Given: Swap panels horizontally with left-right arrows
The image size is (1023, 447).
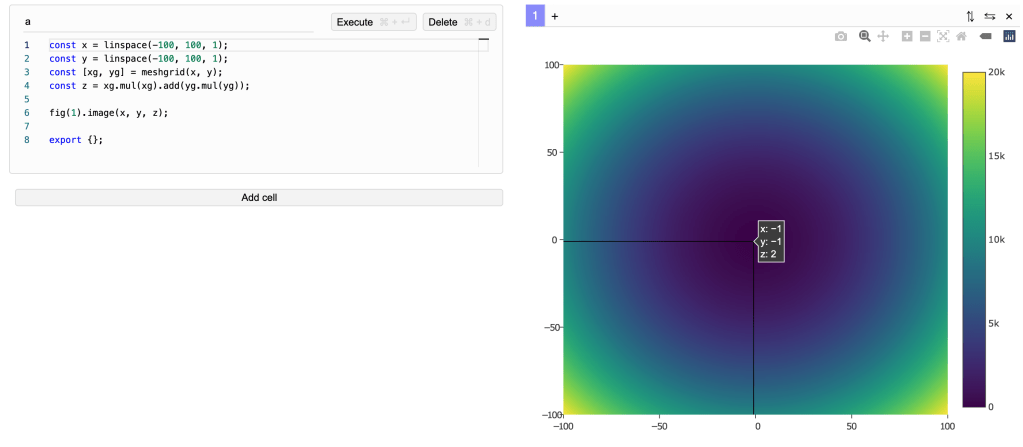Looking at the screenshot, I should [989, 16].
